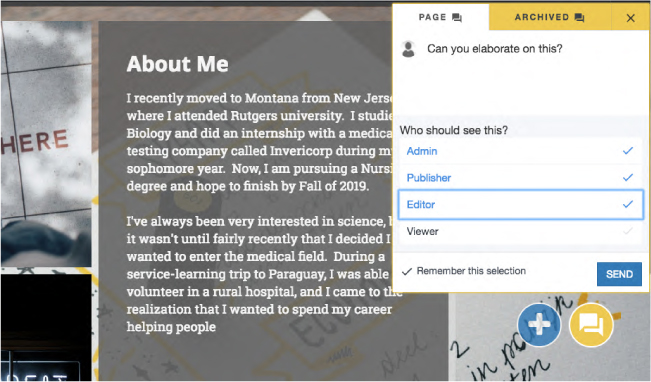
Task: Switch to the ARCHIVED tab
Action: (x=549, y=17)
